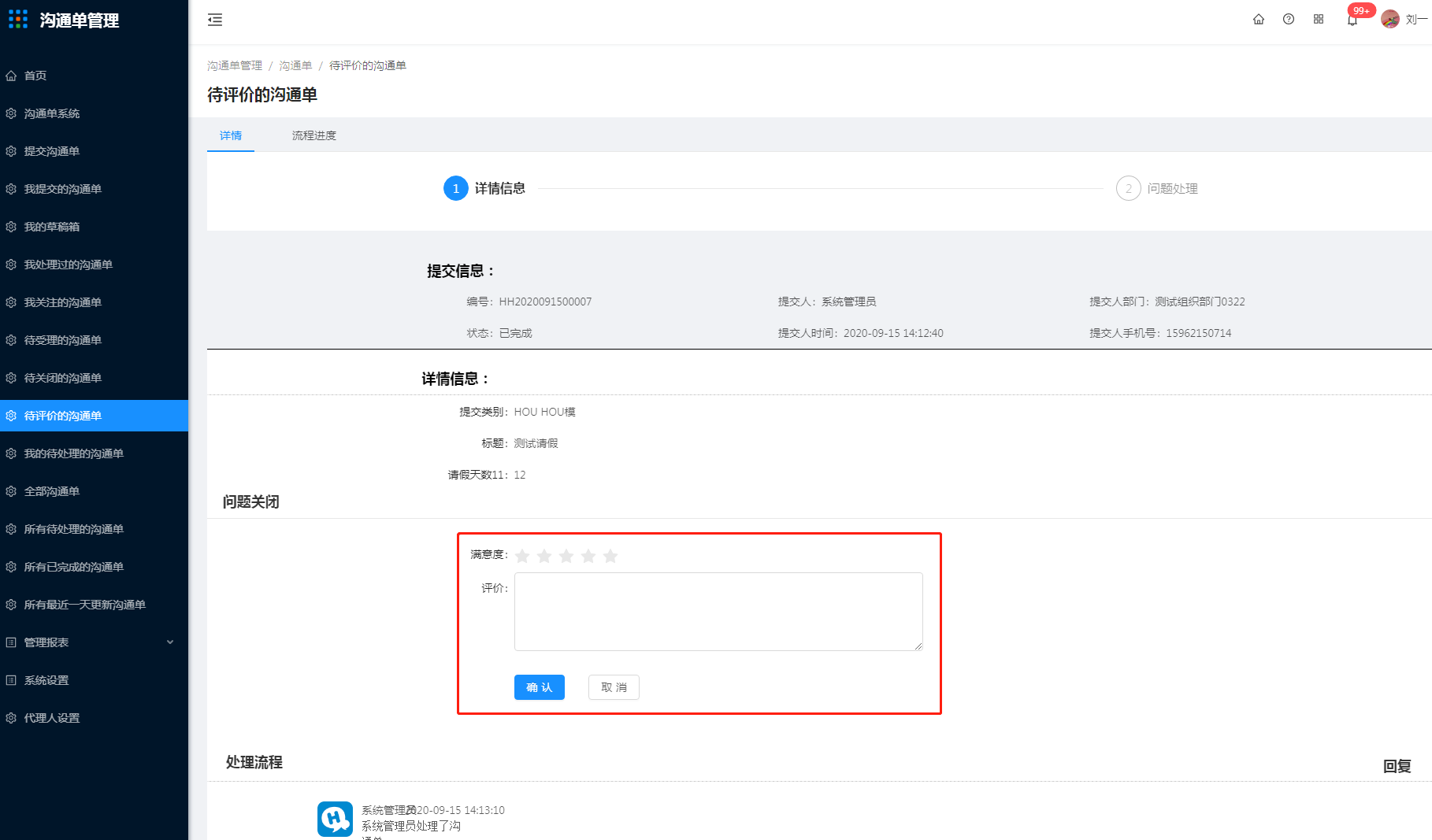Go to 沟通单 breadcrumb link
The height and width of the screenshot is (840, 1432).
pyautogui.click(x=295, y=65)
